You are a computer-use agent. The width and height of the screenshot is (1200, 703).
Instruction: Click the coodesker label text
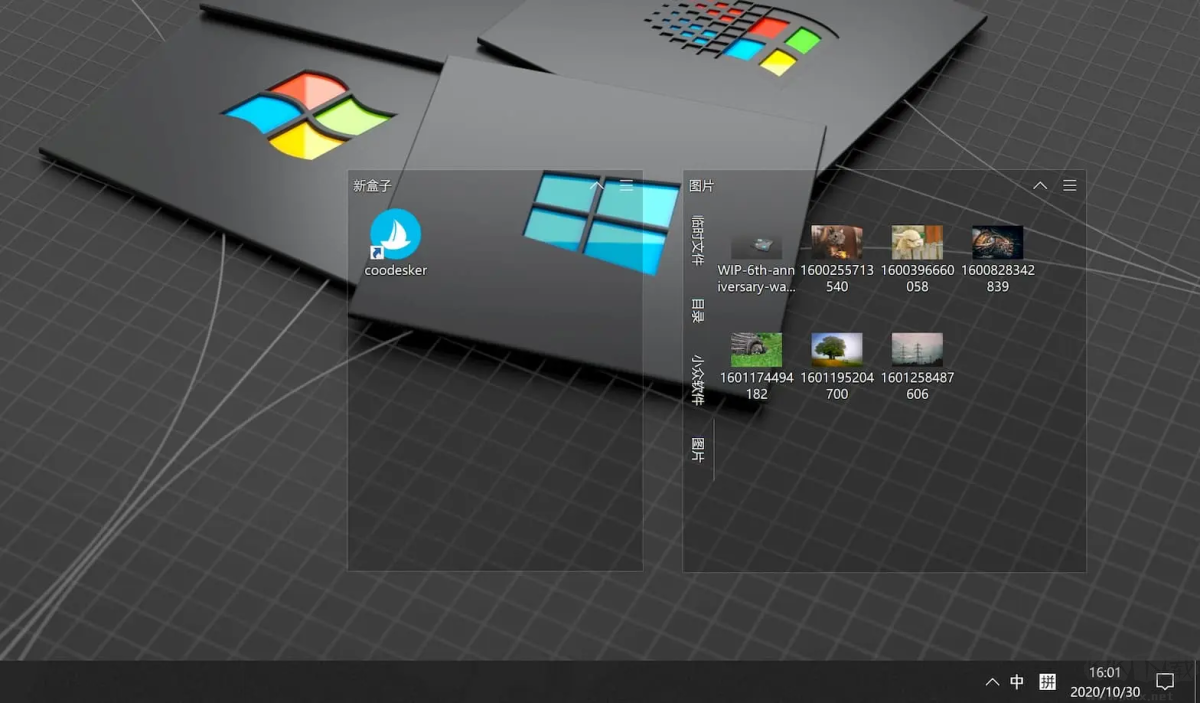click(x=395, y=270)
